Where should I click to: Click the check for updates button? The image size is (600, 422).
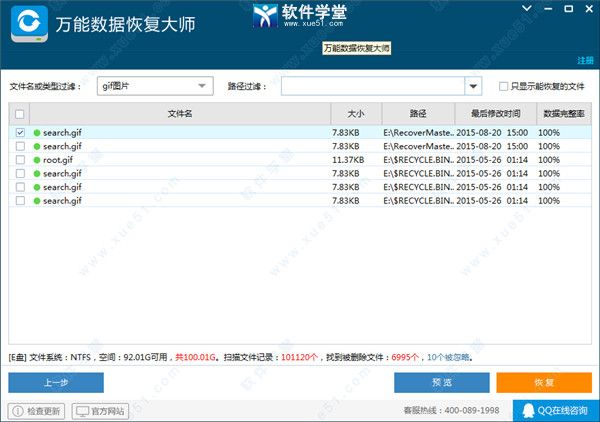coord(37,411)
